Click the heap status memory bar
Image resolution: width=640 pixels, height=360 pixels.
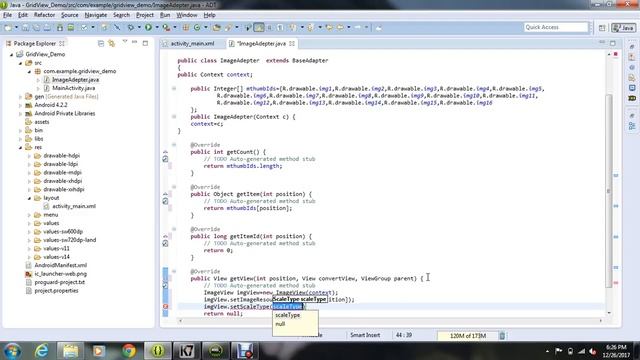468,336
